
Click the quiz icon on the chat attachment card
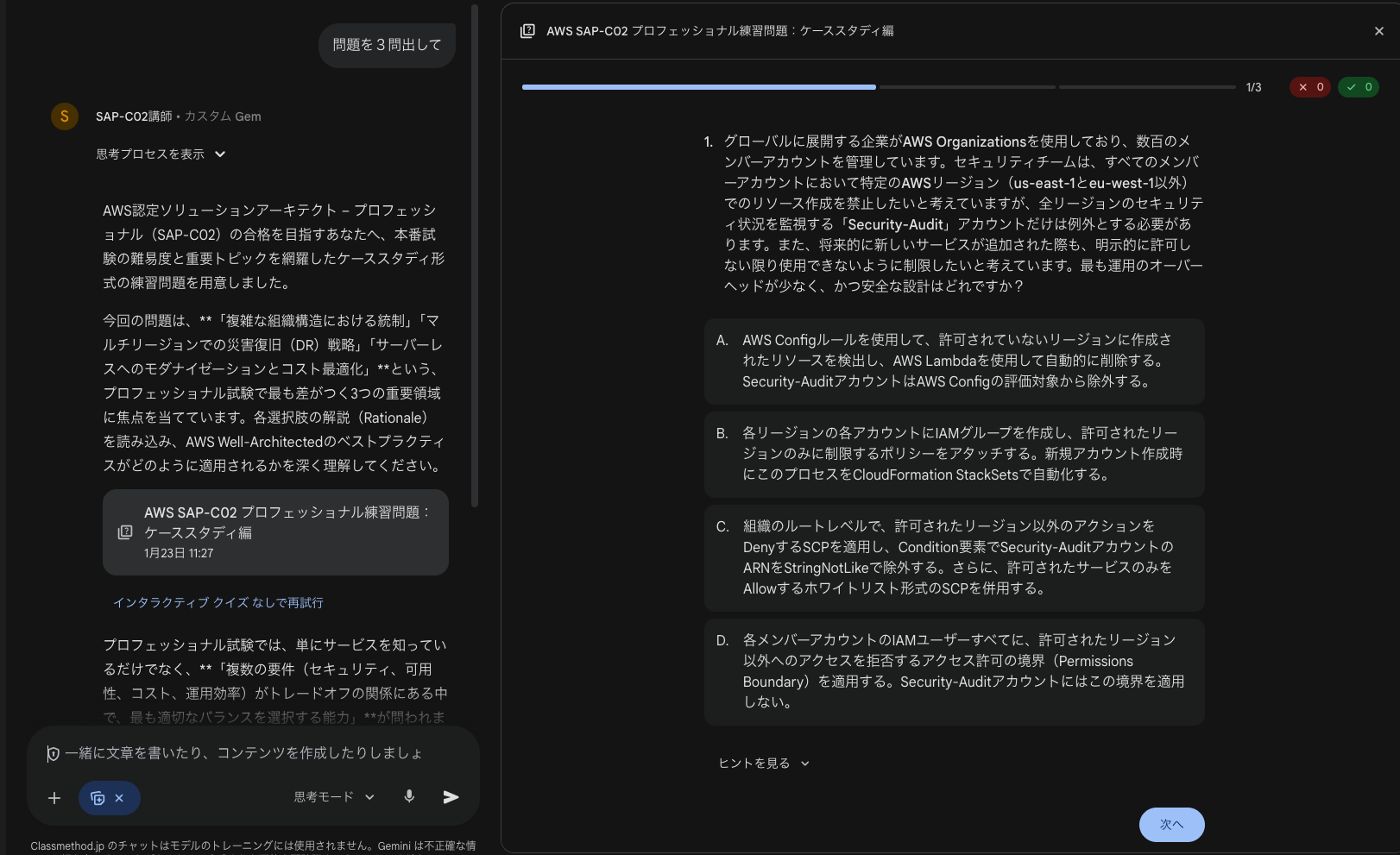pyautogui.click(x=125, y=532)
